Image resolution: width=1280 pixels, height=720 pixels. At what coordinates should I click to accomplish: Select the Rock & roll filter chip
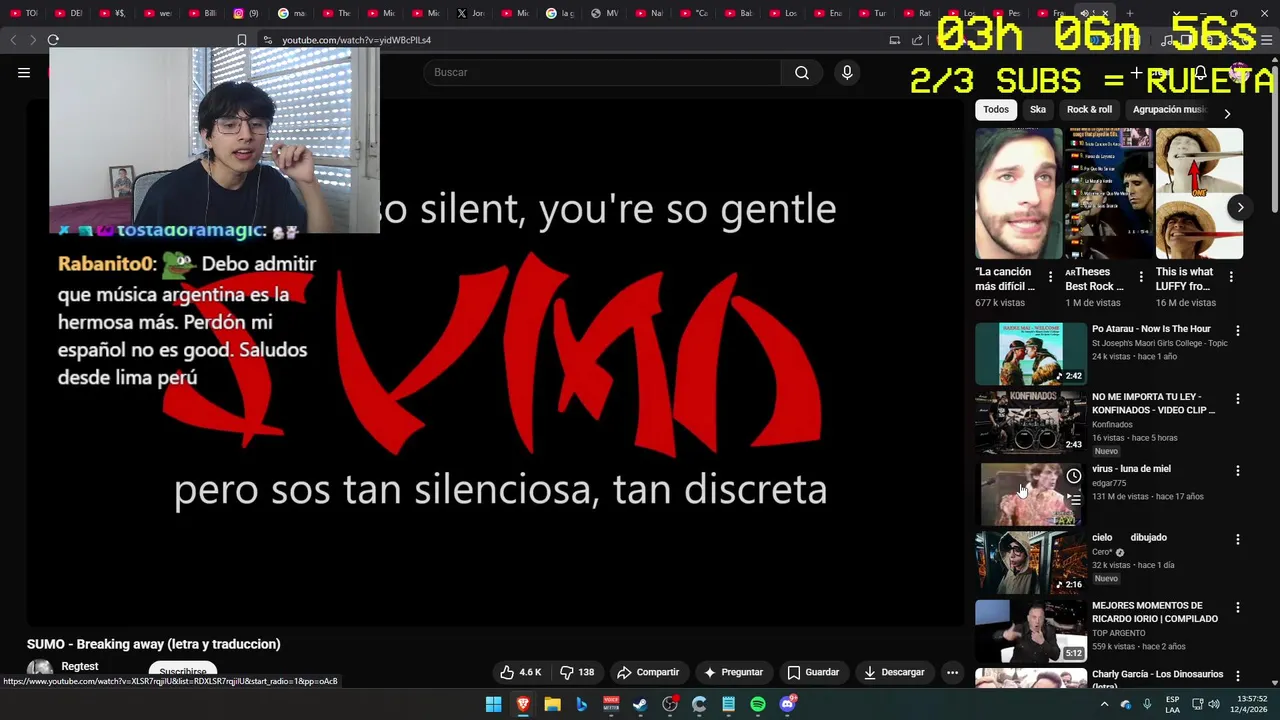point(1089,110)
